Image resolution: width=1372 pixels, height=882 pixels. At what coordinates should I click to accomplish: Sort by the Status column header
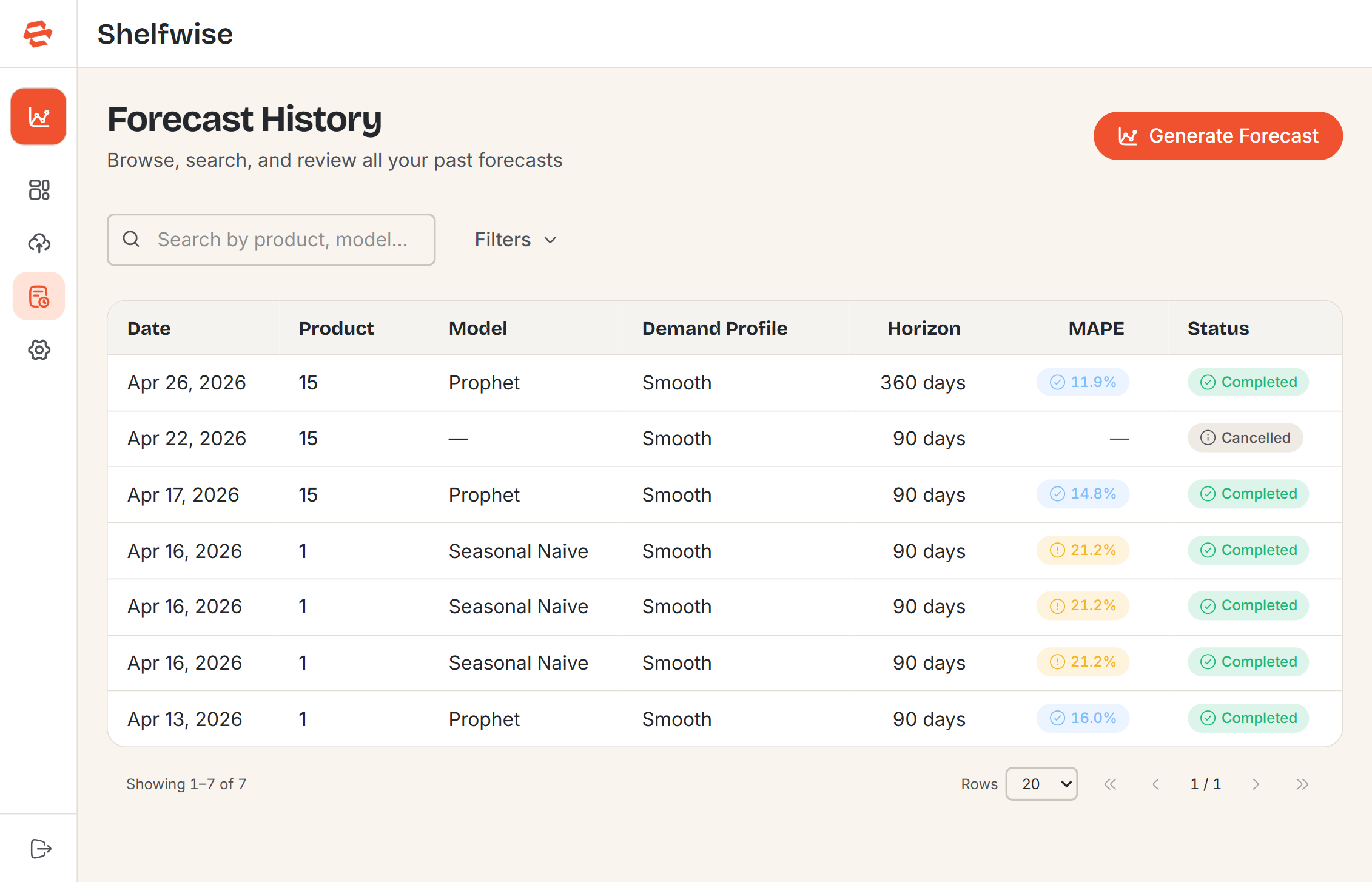coord(1218,328)
